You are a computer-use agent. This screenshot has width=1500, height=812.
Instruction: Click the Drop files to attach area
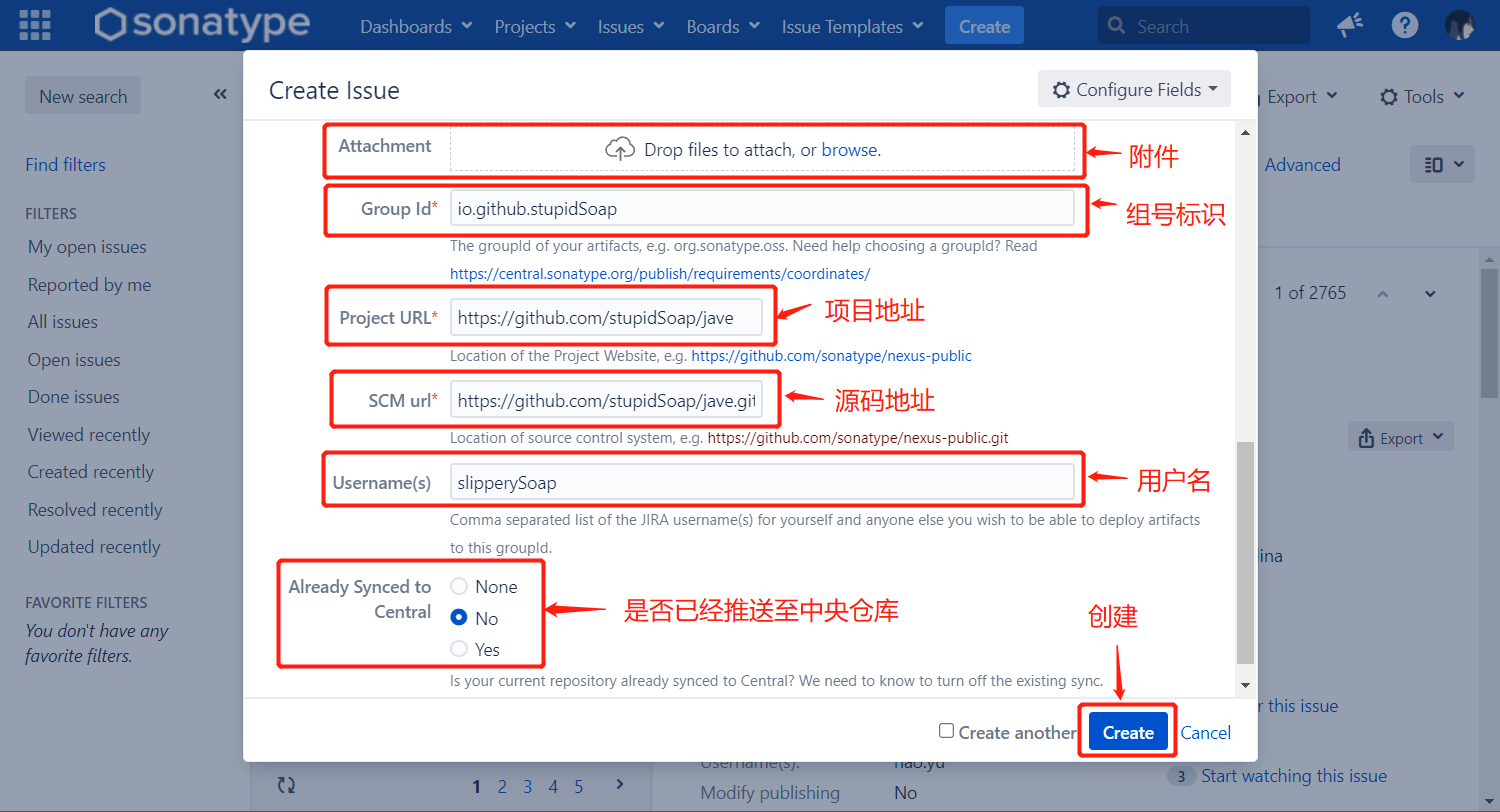(x=762, y=150)
